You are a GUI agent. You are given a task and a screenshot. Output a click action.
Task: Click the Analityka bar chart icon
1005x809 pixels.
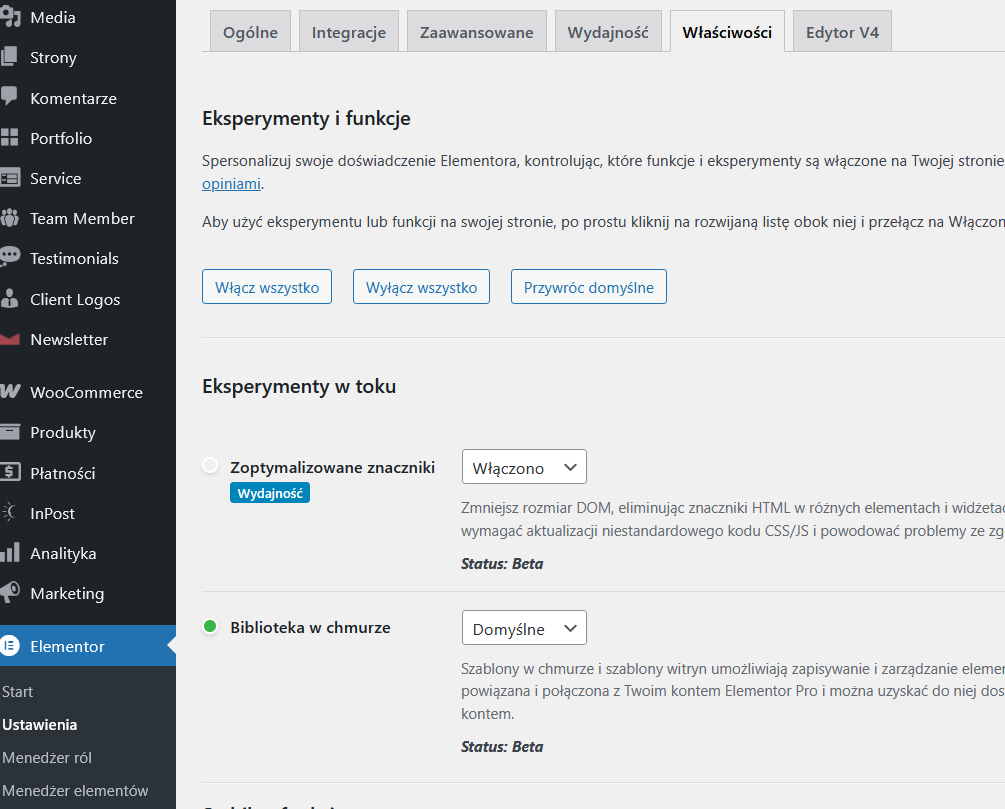10,553
